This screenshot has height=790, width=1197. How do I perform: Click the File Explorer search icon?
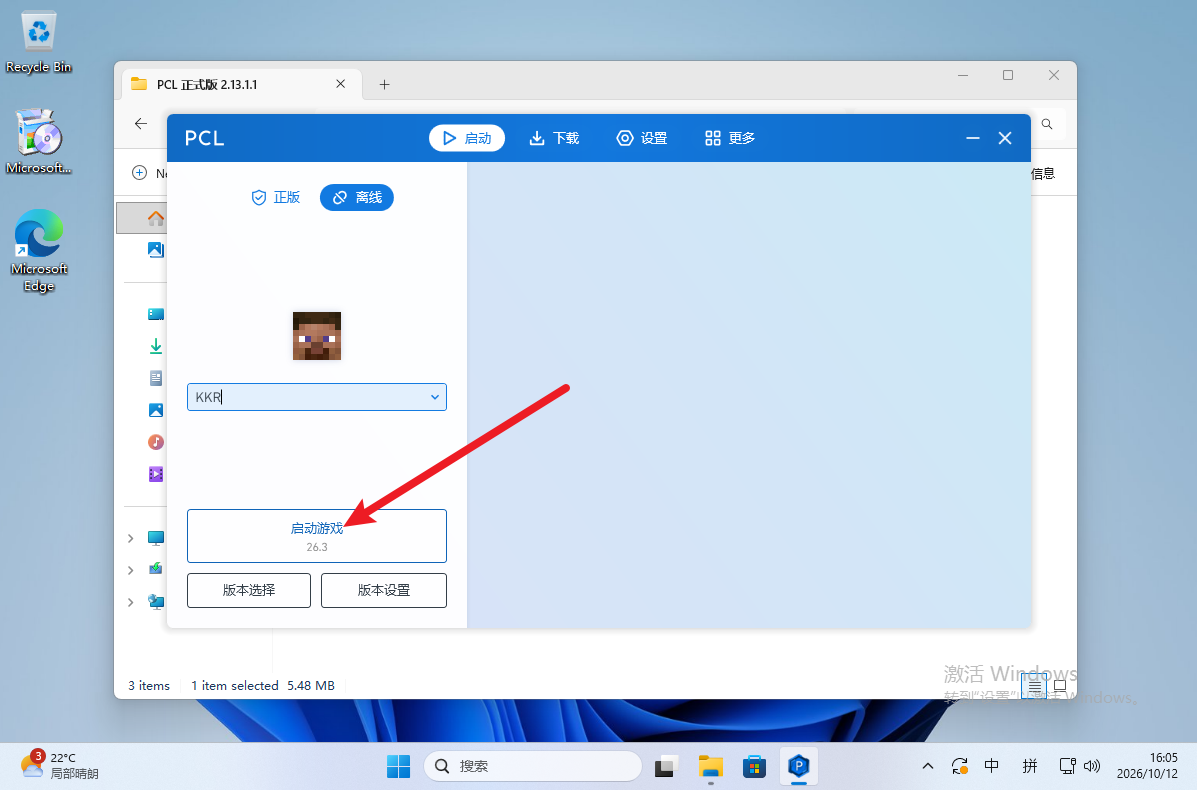(1047, 124)
